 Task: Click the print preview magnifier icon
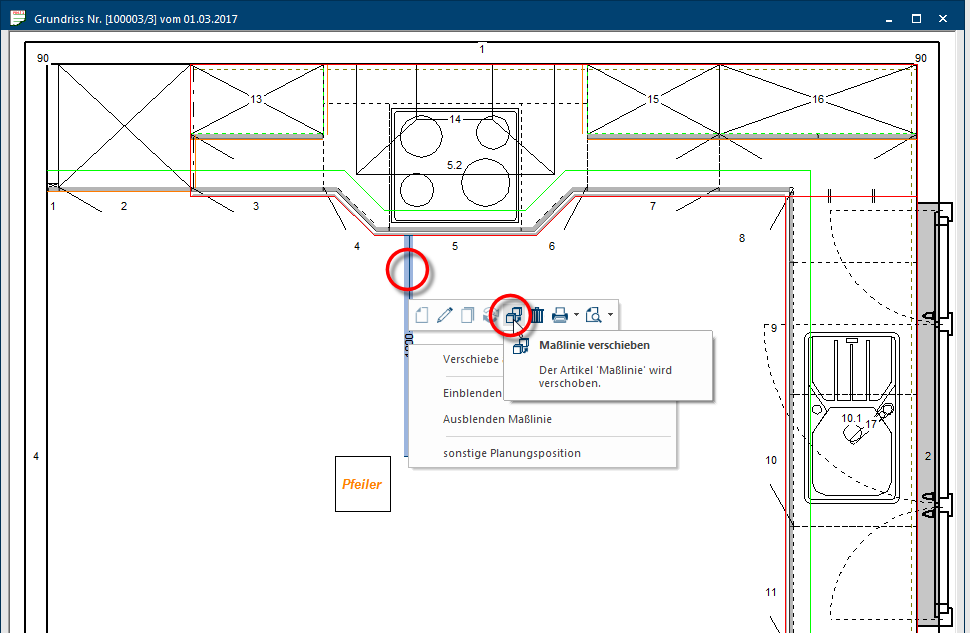[594, 315]
